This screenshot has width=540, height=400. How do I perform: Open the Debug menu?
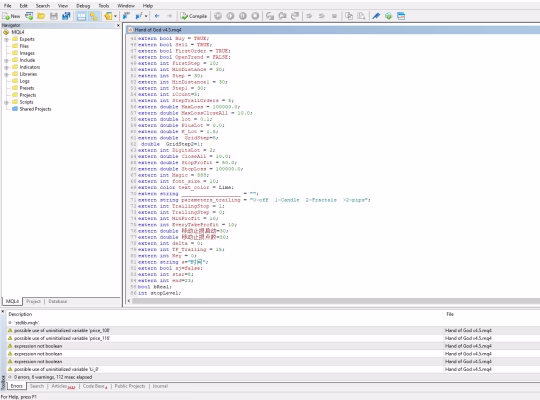pos(83,6)
